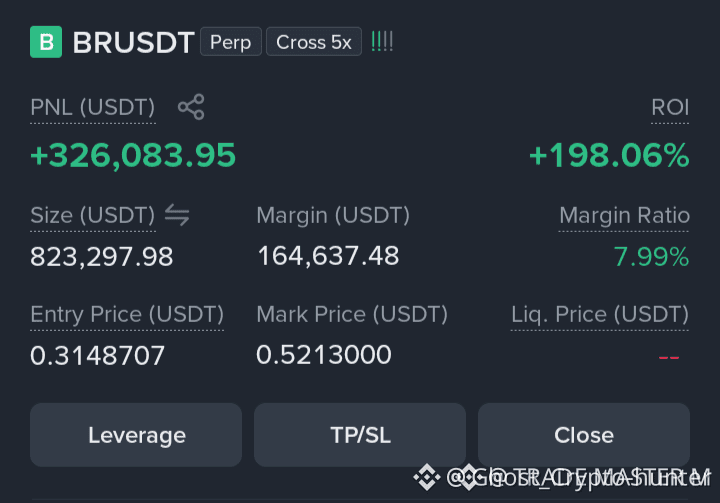Click the Binance logo in the watermark
720x503 pixels.
[427, 477]
